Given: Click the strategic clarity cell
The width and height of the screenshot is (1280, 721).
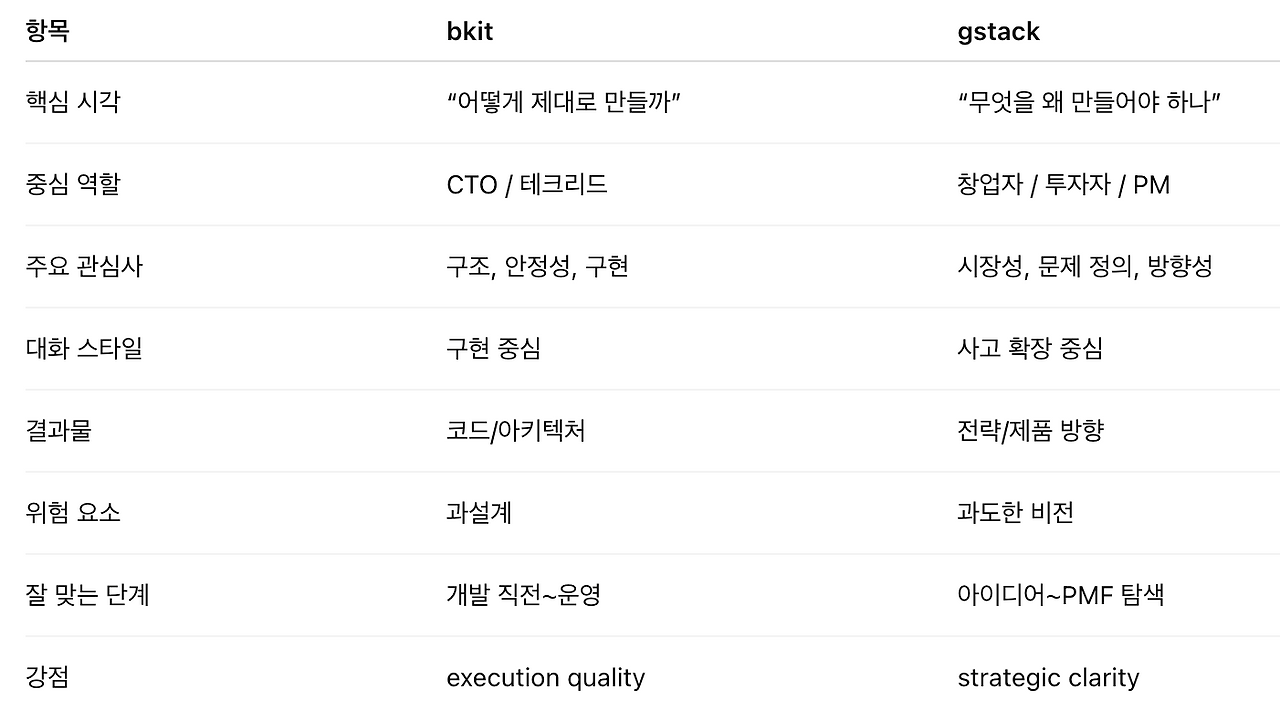Looking at the screenshot, I should point(1048,678).
